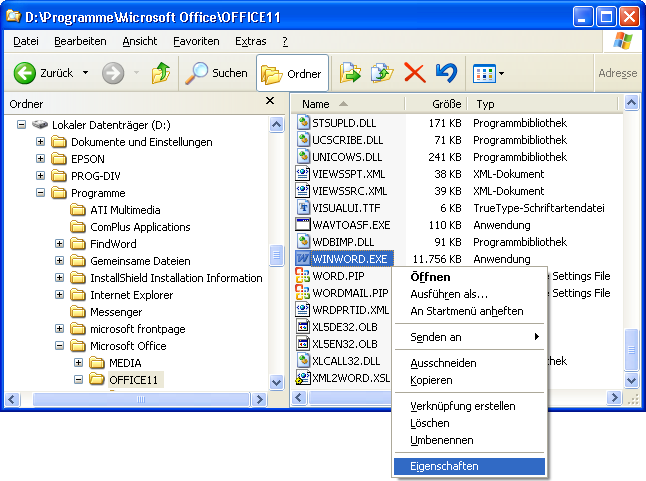Select the OFFICE11 folder in tree
The width and height of the screenshot is (646, 481).
pyautogui.click(x=126, y=380)
